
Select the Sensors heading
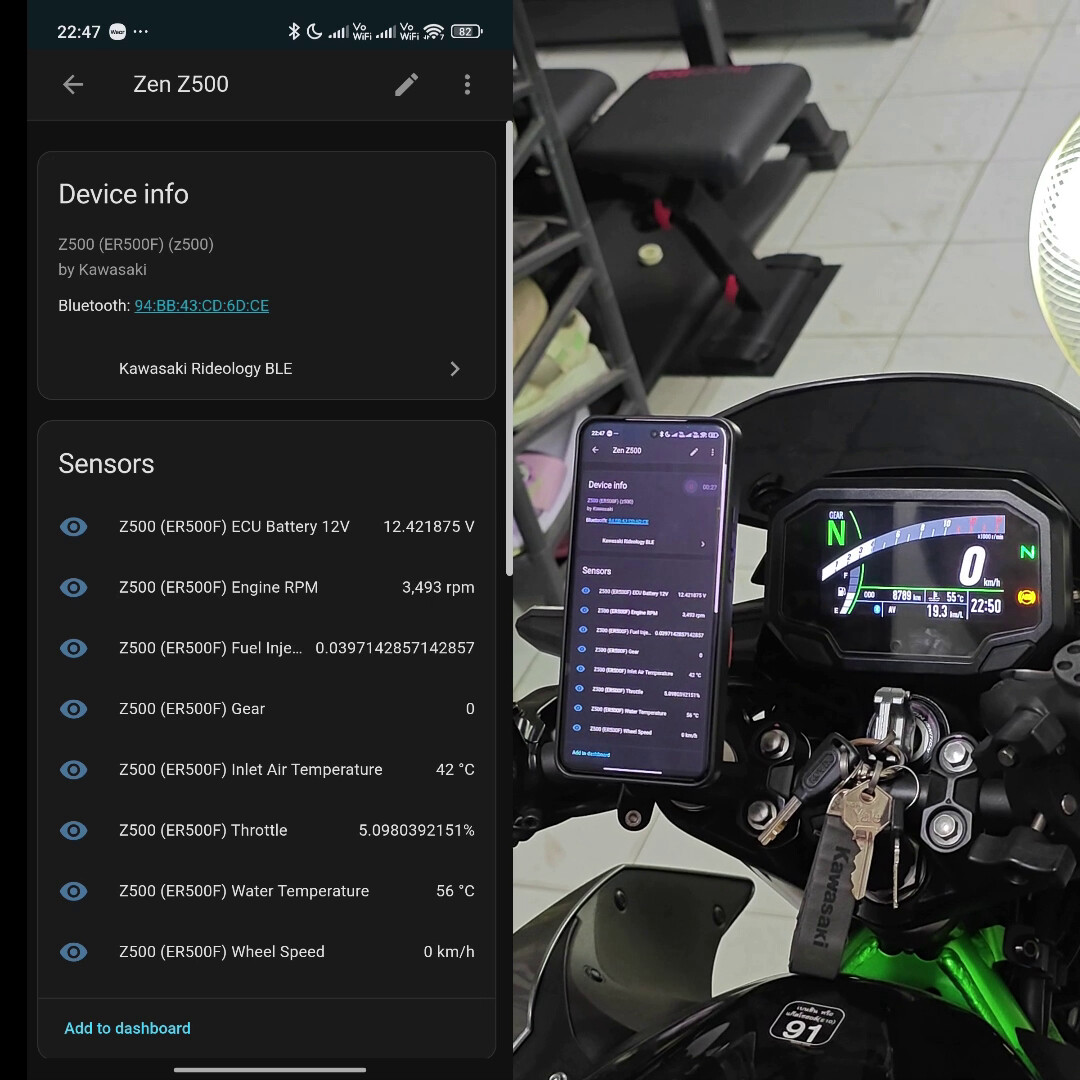[x=106, y=464]
